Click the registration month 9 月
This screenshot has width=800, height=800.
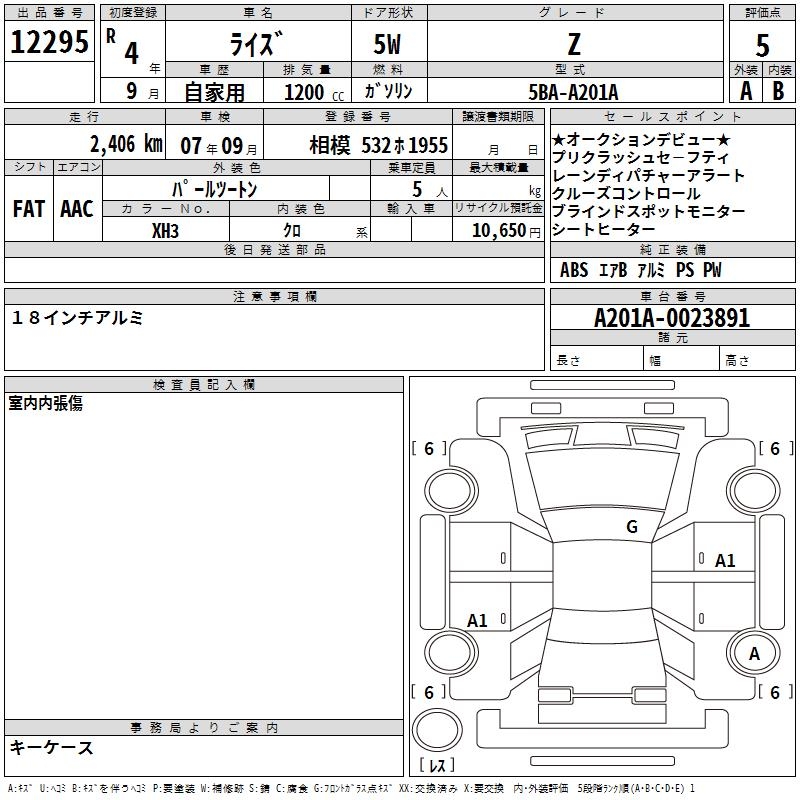(142, 91)
